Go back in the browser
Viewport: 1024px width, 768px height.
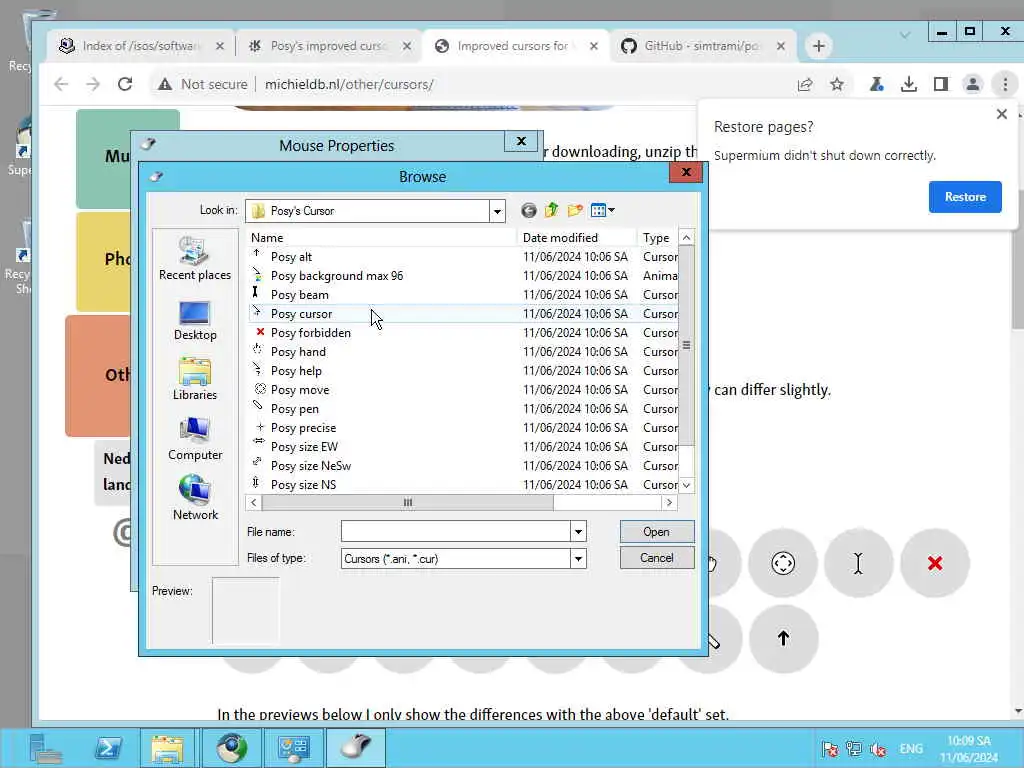pyautogui.click(x=61, y=84)
